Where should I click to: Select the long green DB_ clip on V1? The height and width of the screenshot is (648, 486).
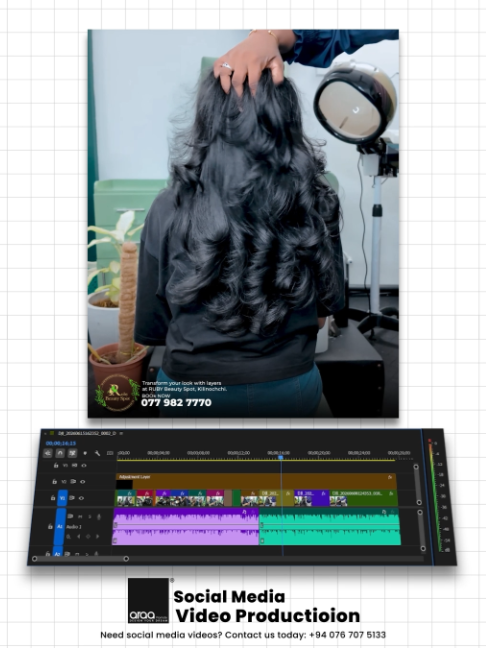[364, 498]
